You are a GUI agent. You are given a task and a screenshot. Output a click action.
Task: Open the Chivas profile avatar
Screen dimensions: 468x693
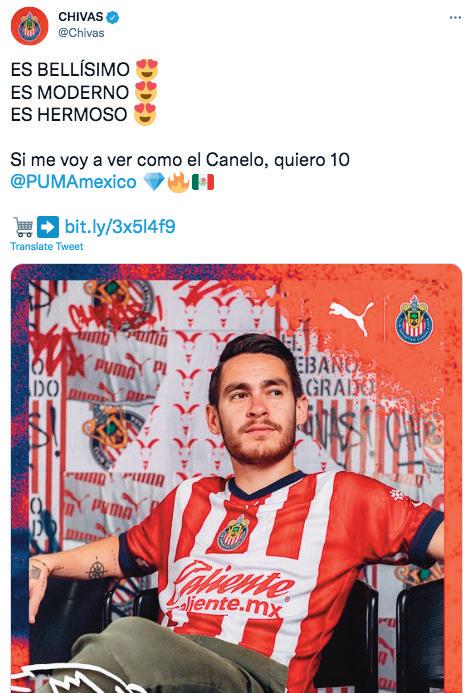(x=29, y=26)
